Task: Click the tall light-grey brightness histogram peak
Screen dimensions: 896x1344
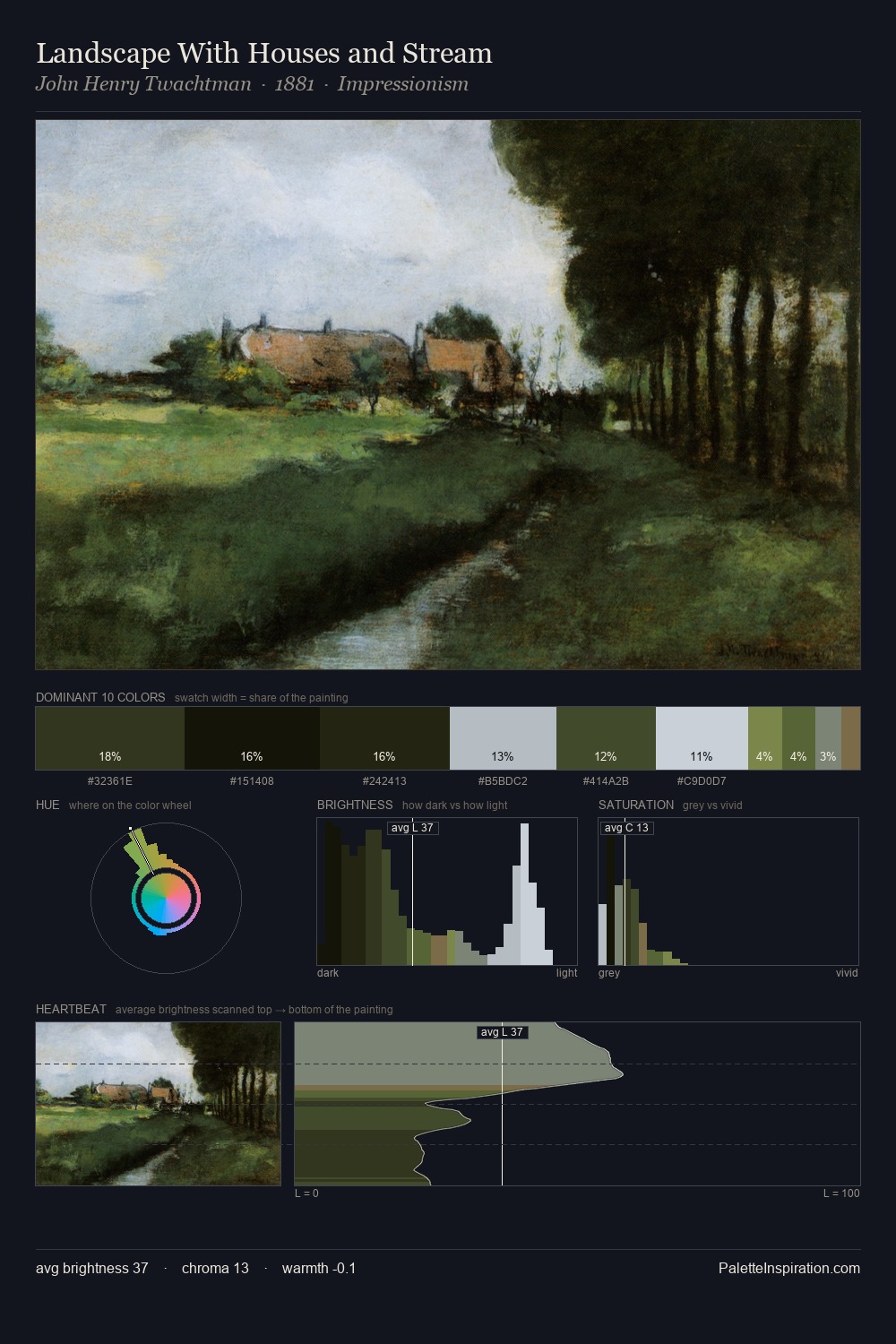Action: [524, 896]
